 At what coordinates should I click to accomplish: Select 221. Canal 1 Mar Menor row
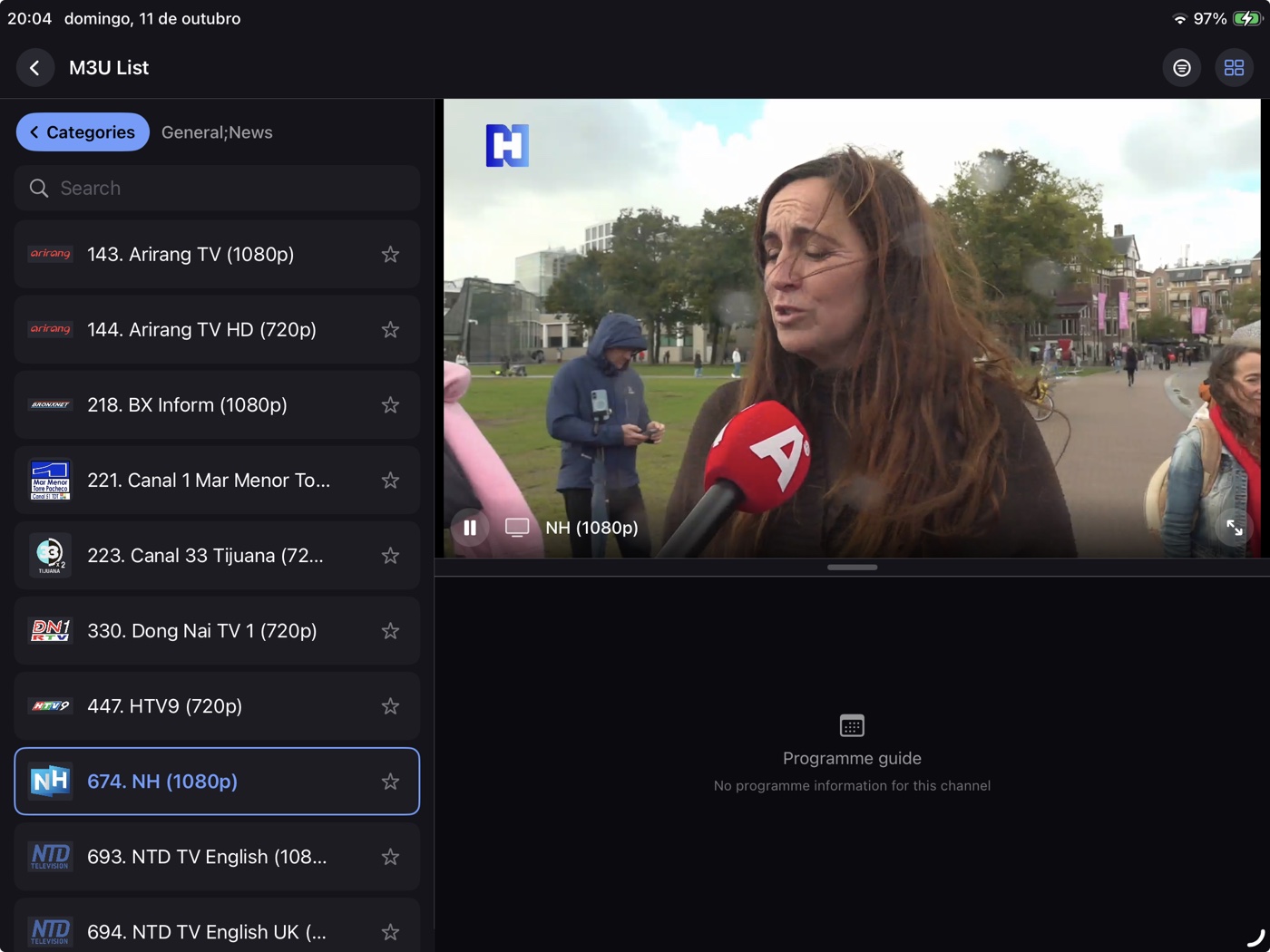point(217,481)
